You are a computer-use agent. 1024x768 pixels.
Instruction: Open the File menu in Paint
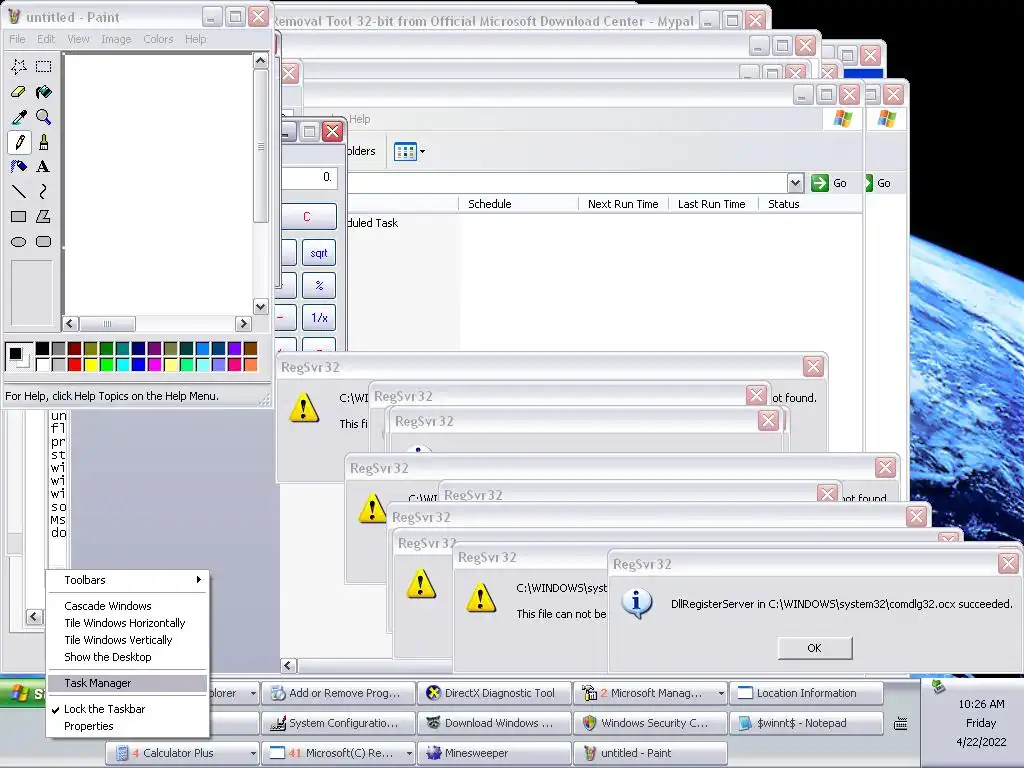tap(17, 39)
